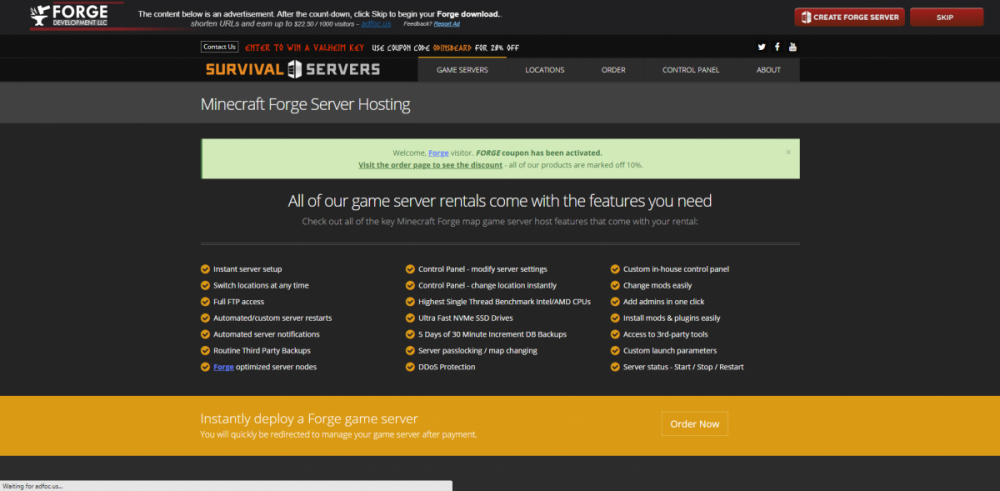Open the Facebook social icon
This screenshot has height=491, width=1000.
click(777, 47)
